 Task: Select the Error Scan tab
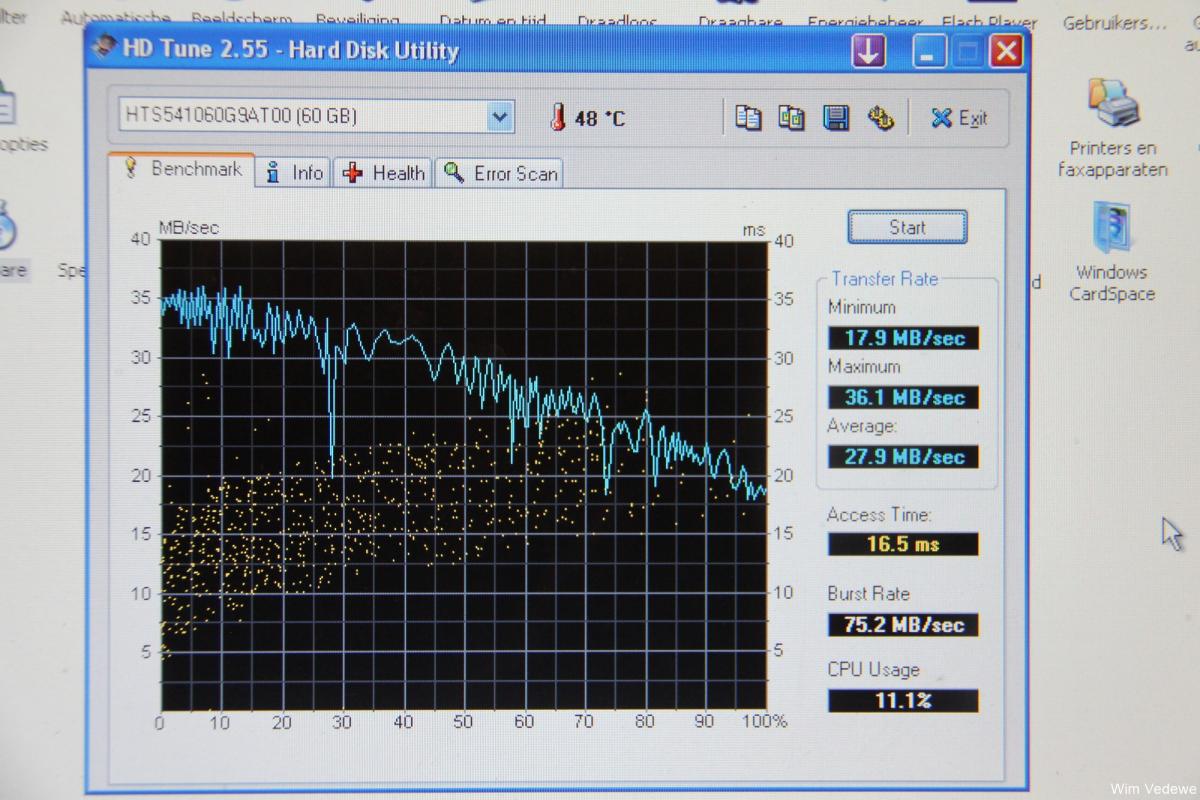coord(501,173)
